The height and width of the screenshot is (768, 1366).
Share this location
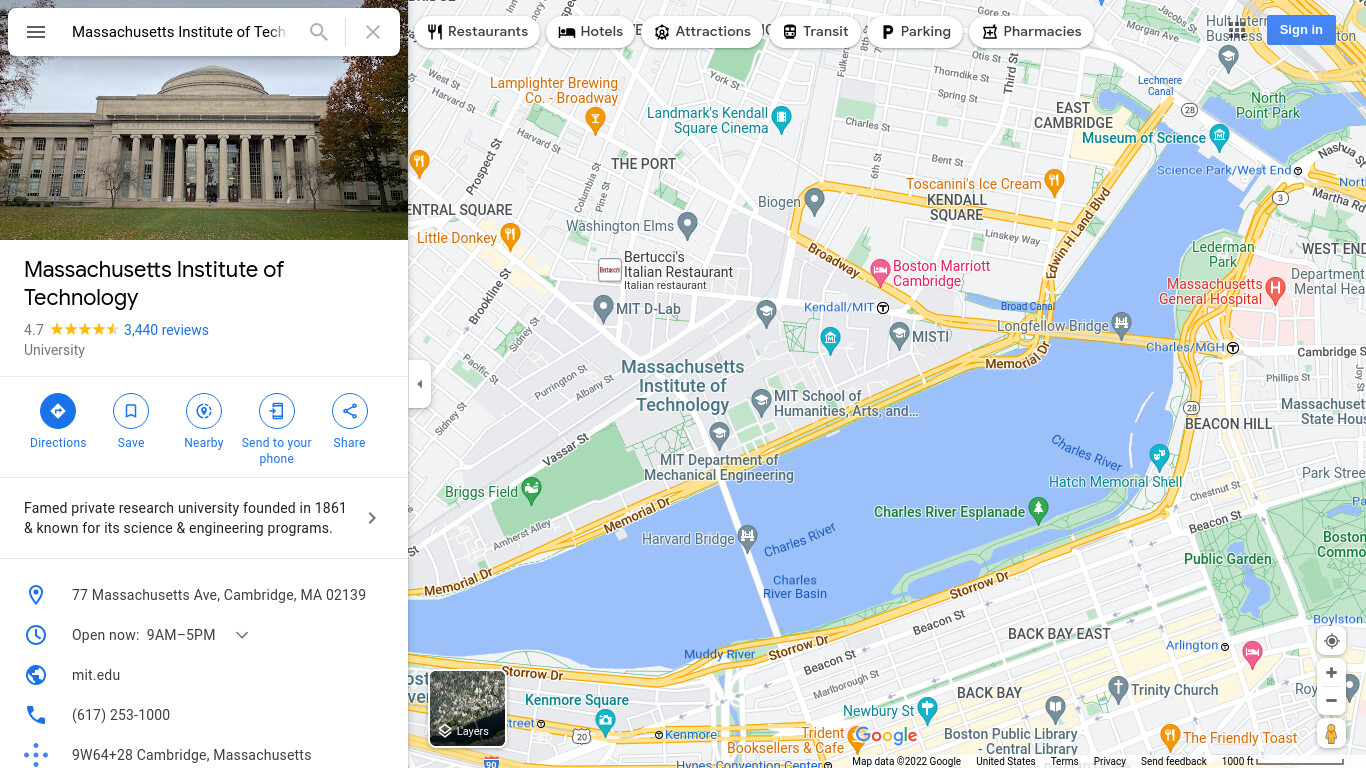click(x=350, y=422)
